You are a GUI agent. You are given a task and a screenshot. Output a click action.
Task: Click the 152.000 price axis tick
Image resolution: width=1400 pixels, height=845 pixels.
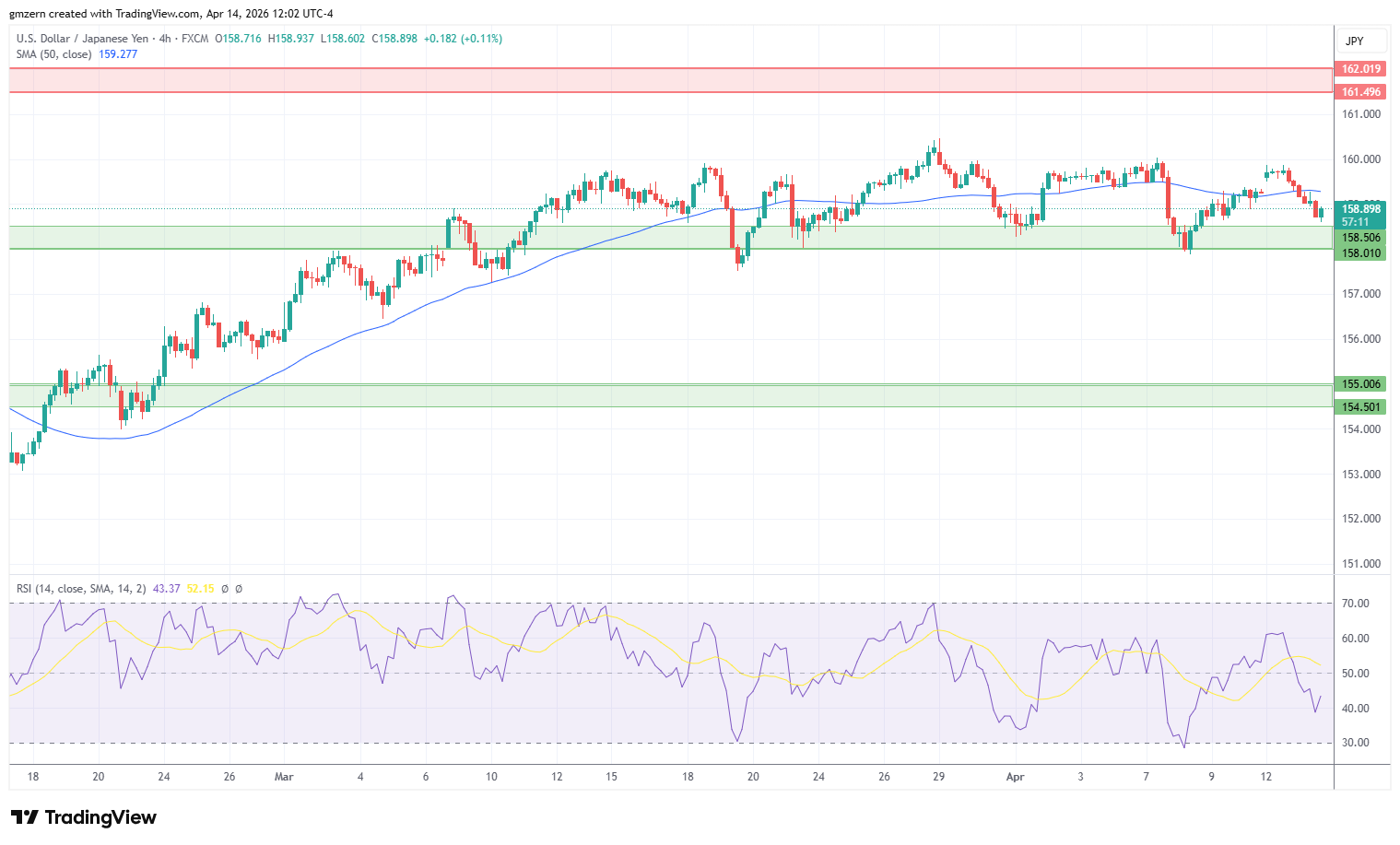(x=1361, y=519)
